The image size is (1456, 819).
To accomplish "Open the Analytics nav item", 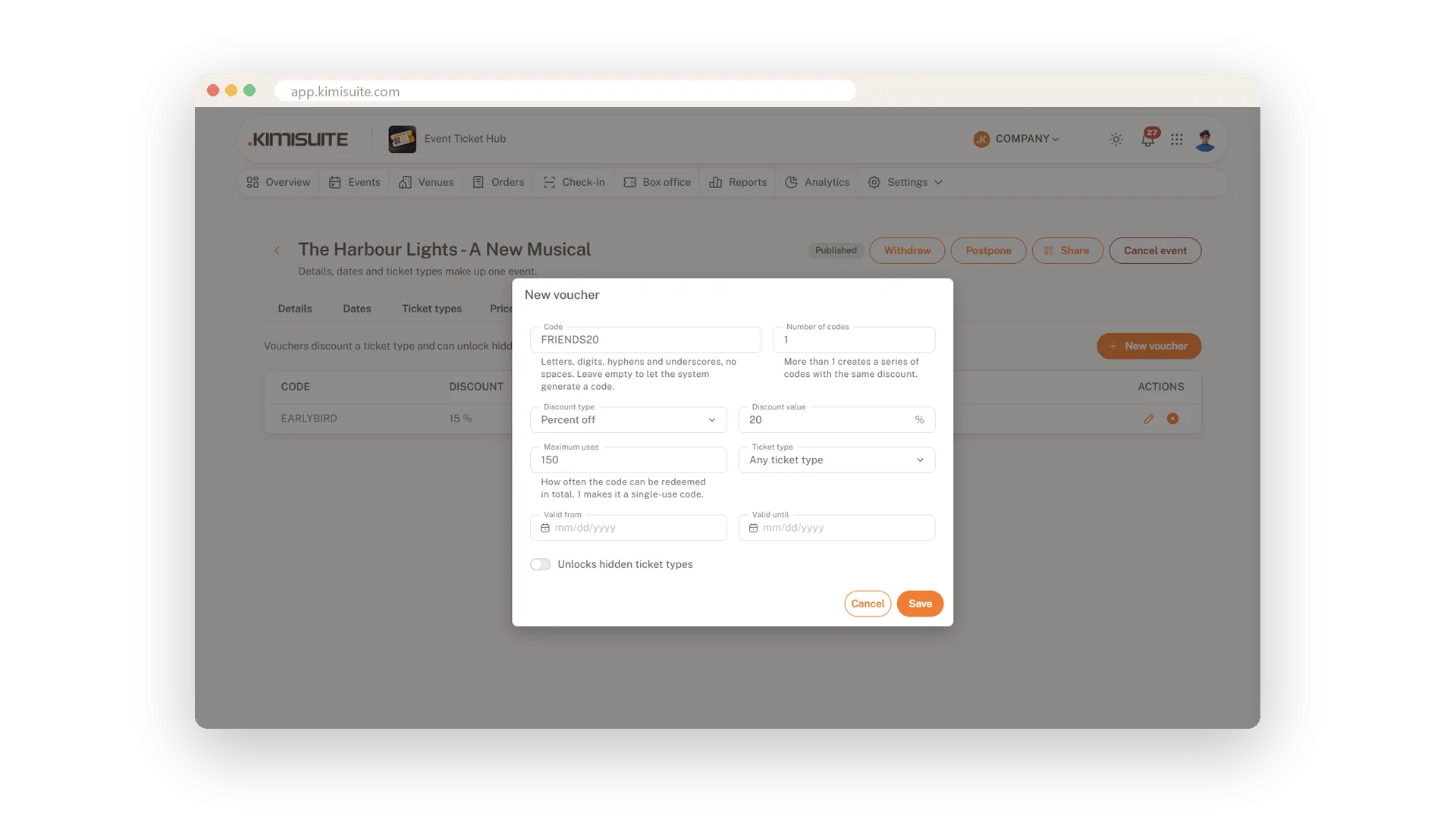I will pos(817,183).
